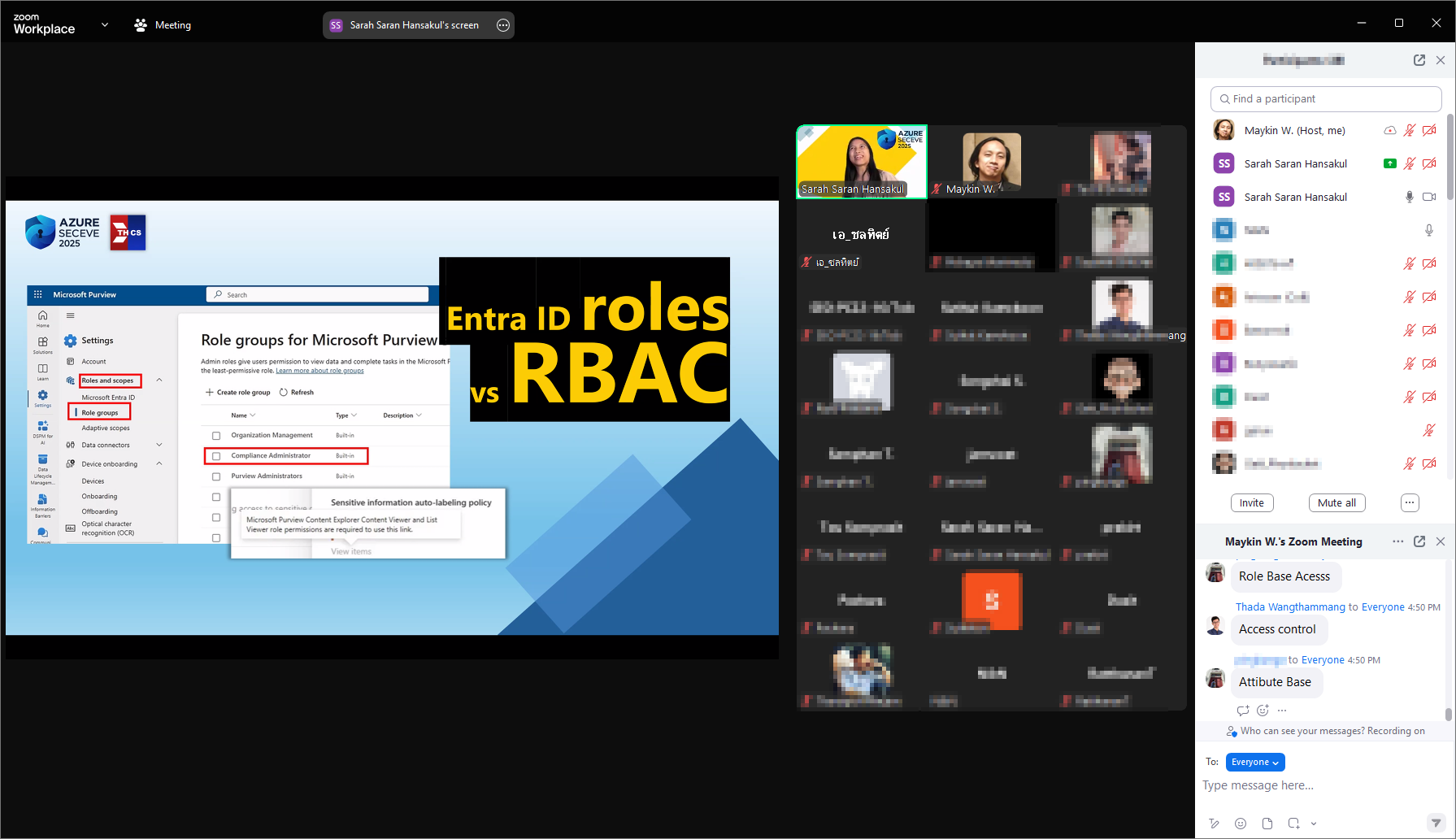
Task: Open Description column chevron in shared screen
Action: 419,415
